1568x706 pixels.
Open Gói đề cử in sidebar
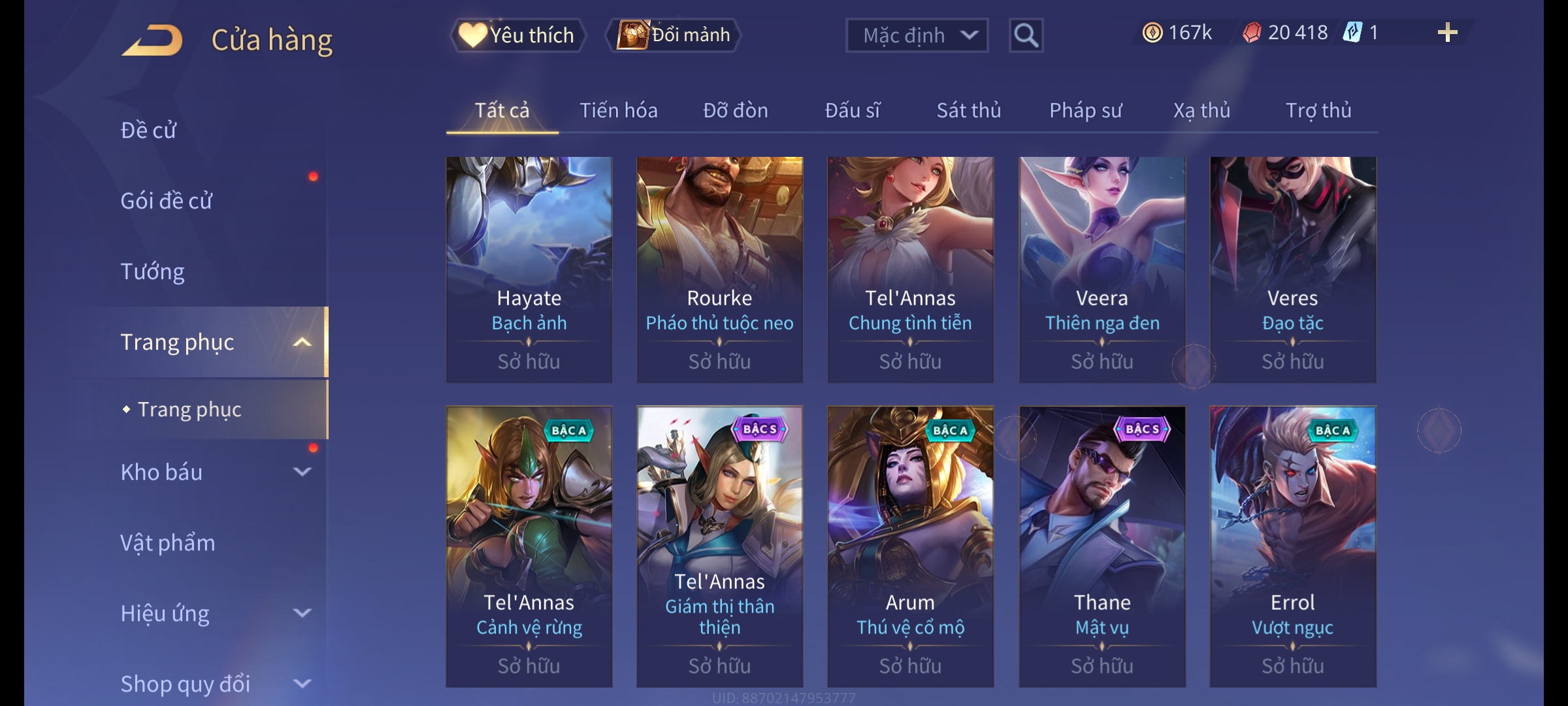tap(167, 201)
